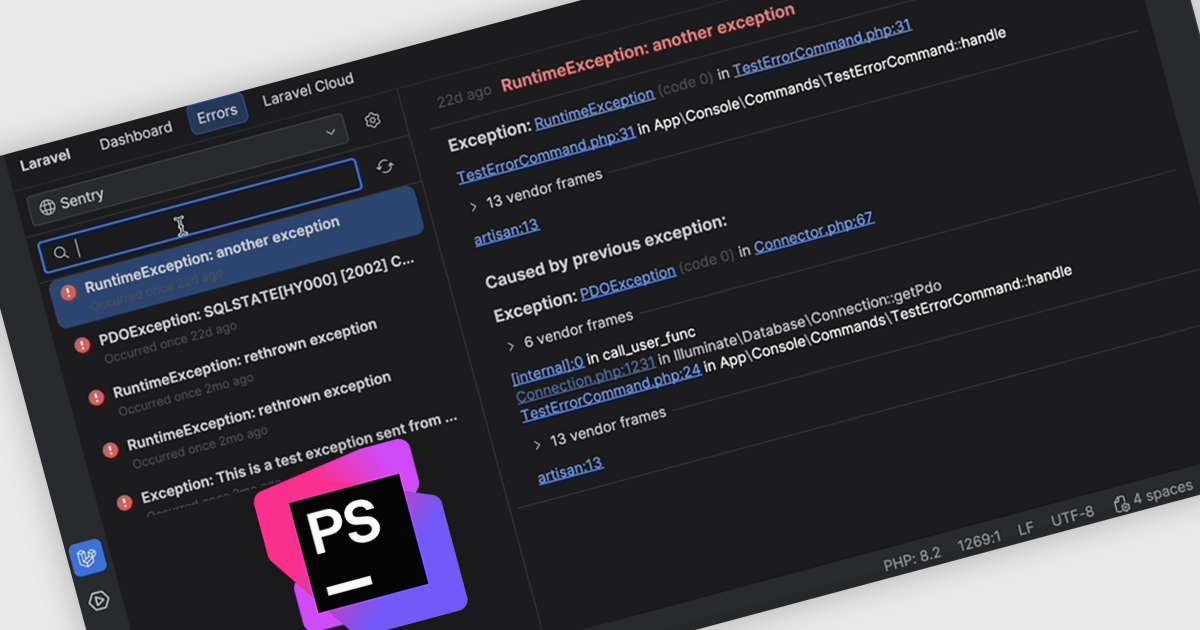Change LF line separator in status bar

pos(1026,527)
